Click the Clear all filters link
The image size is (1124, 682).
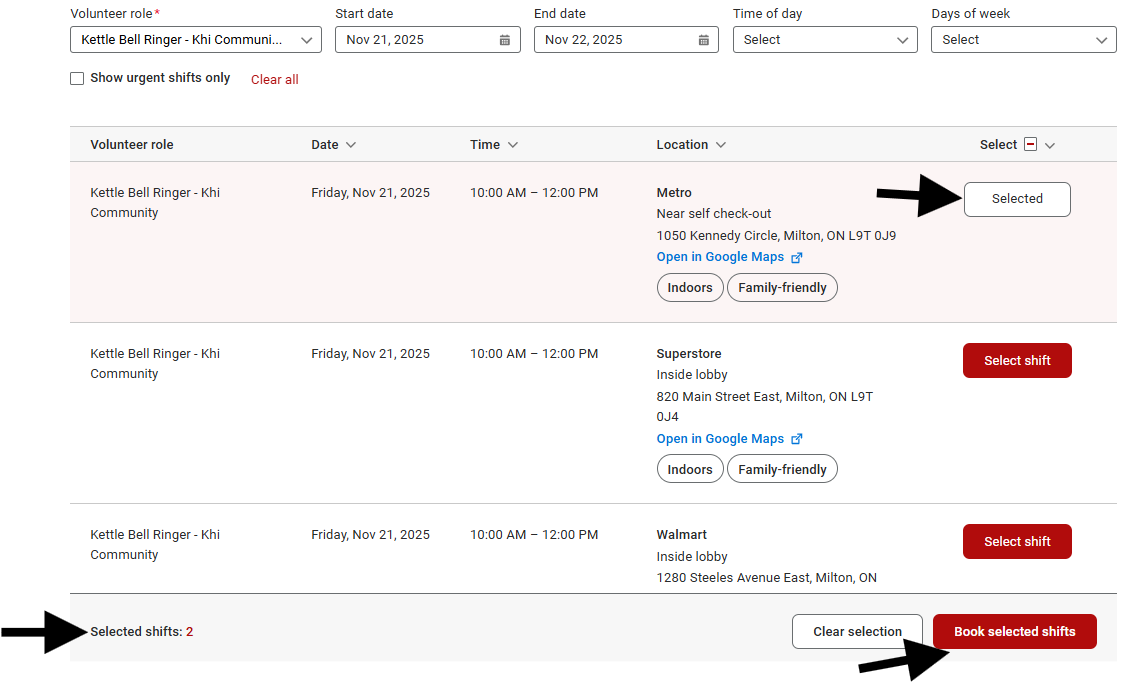pyautogui.click(x=274, y=80)
